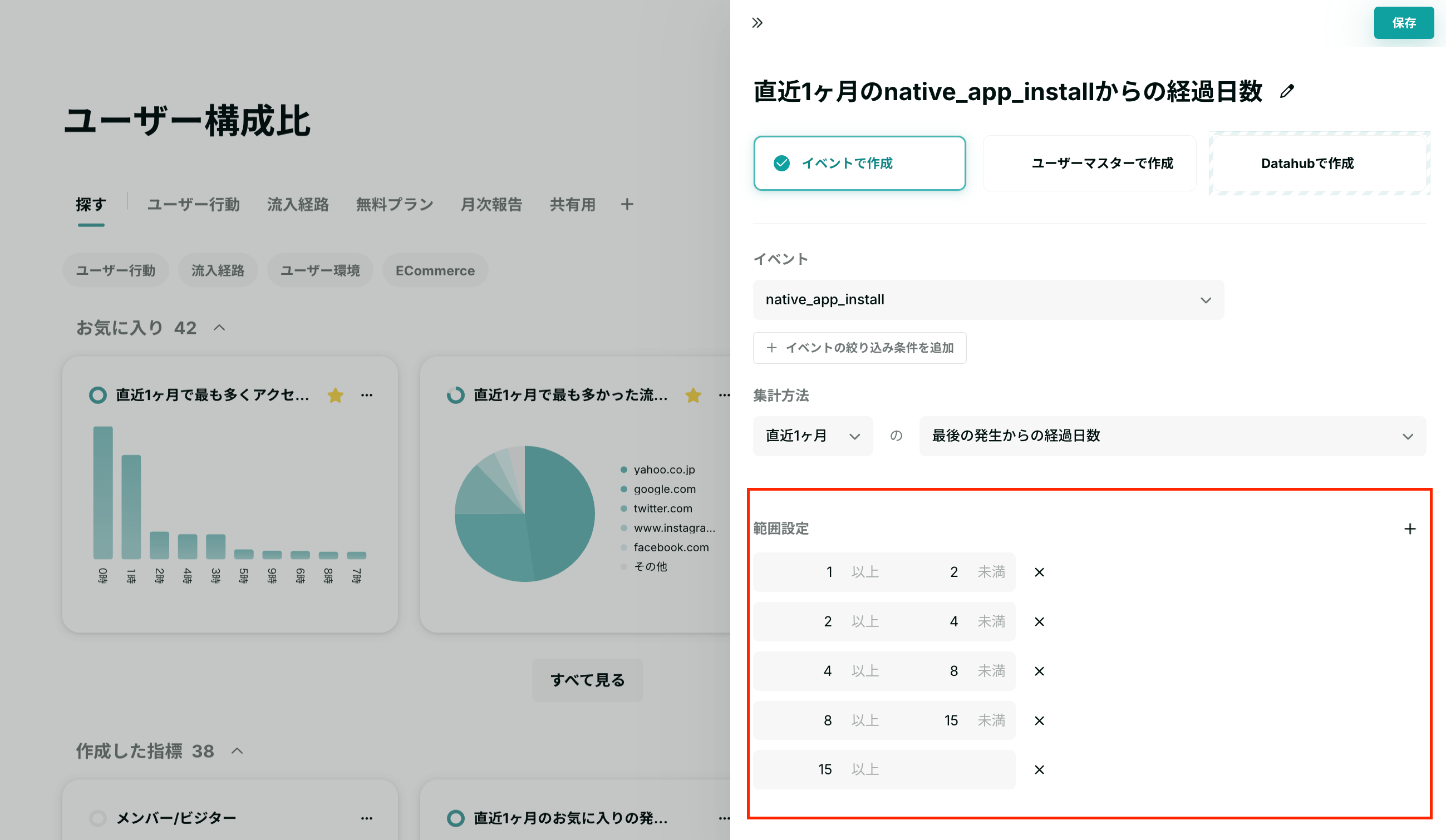Remove the 1以上 2未満 range row

1039,572
